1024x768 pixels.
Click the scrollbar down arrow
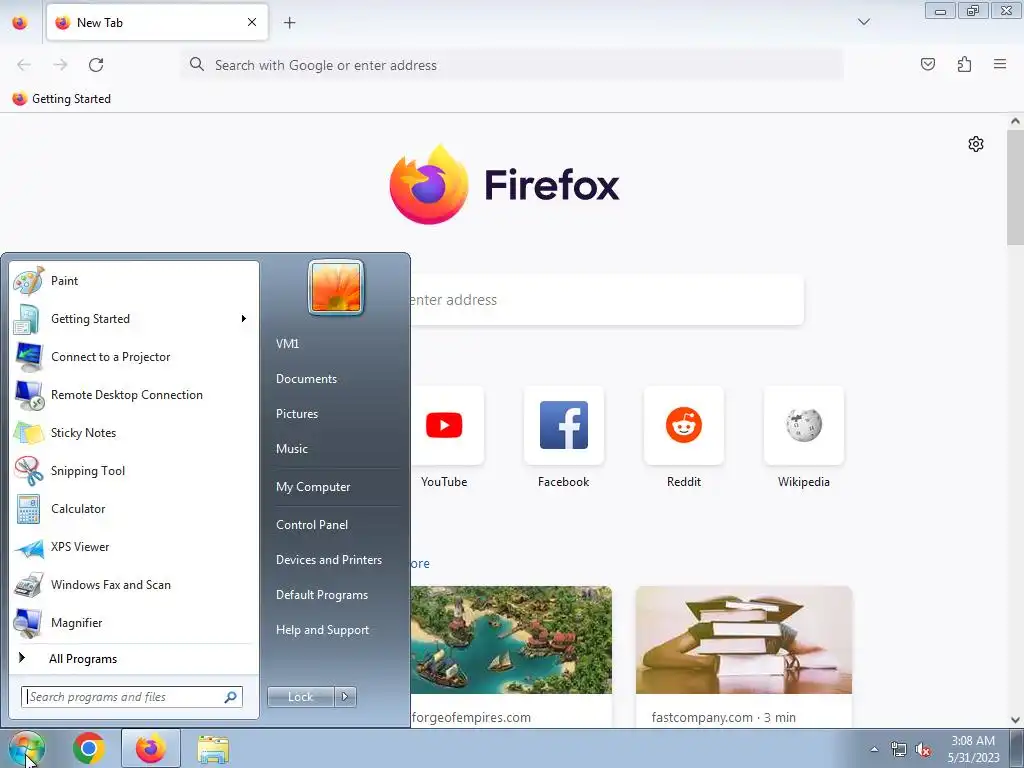pyautogui.click(x=1016, y=720)
